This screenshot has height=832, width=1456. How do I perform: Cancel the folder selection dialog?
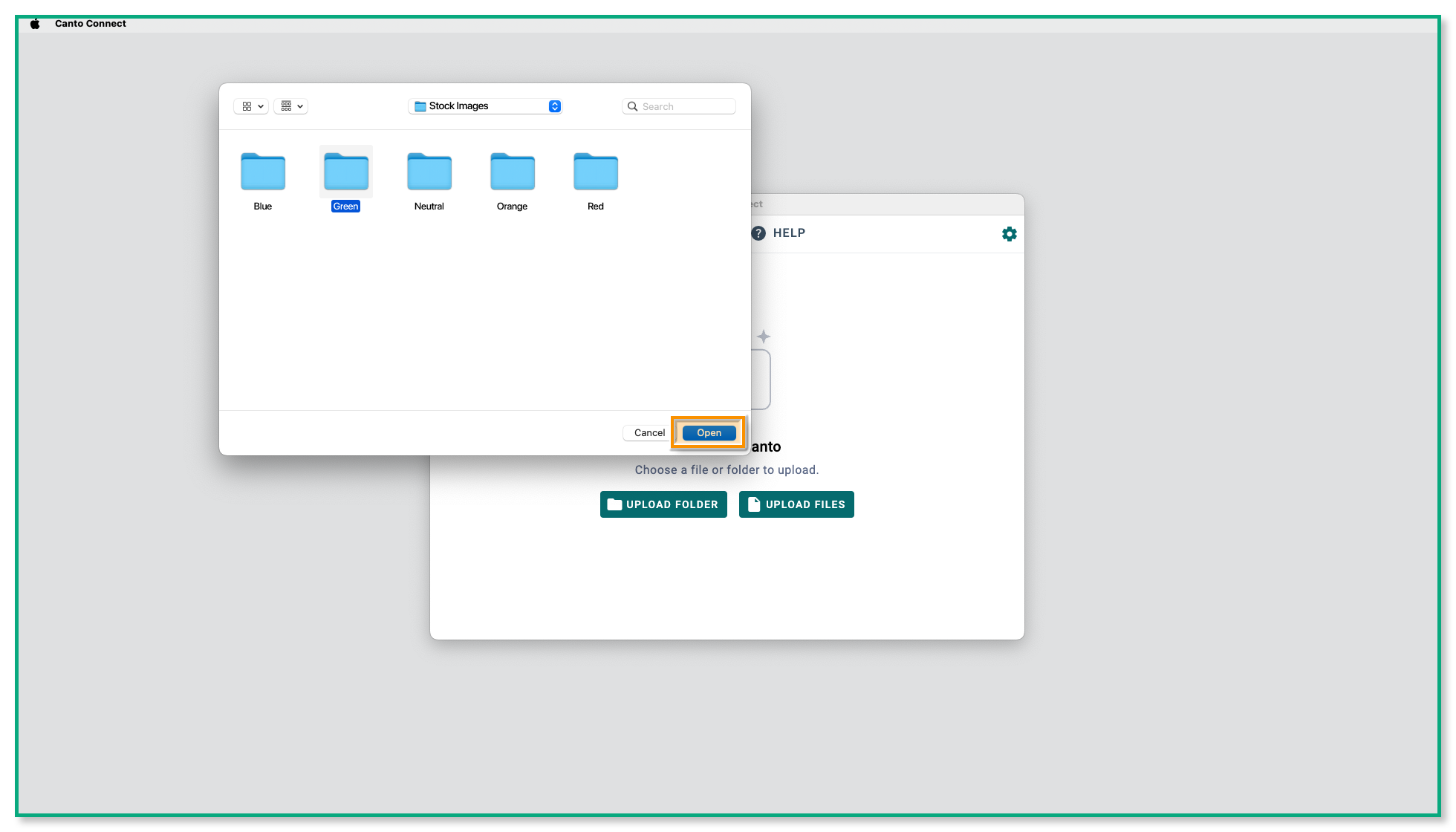[x=648, y=432]
